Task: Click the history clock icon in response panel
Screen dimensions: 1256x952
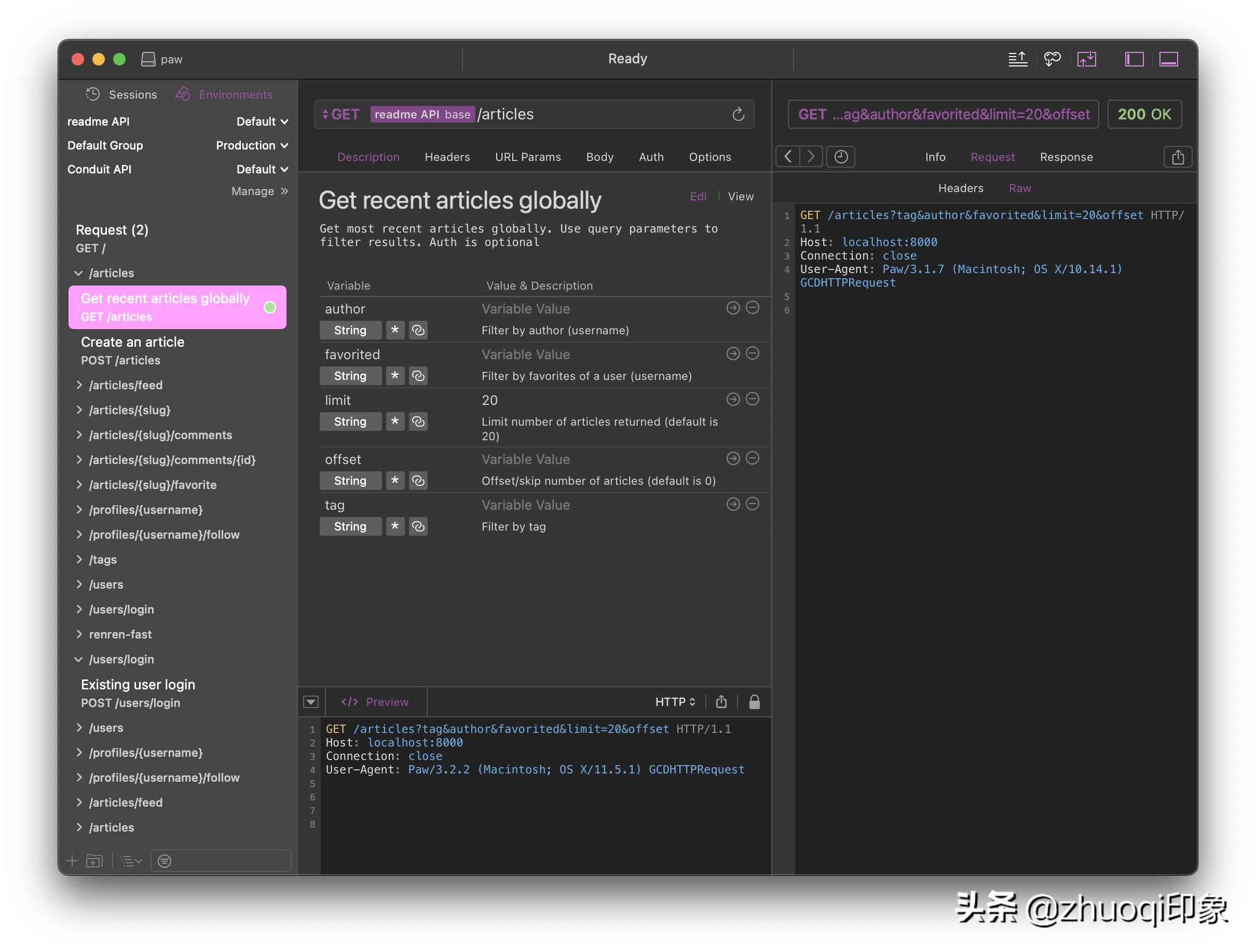Action: 840,157
